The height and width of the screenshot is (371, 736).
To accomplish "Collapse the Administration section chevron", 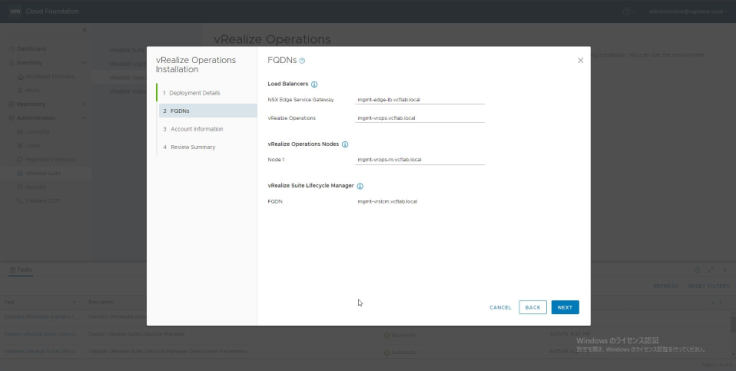I will click(84, 118).
